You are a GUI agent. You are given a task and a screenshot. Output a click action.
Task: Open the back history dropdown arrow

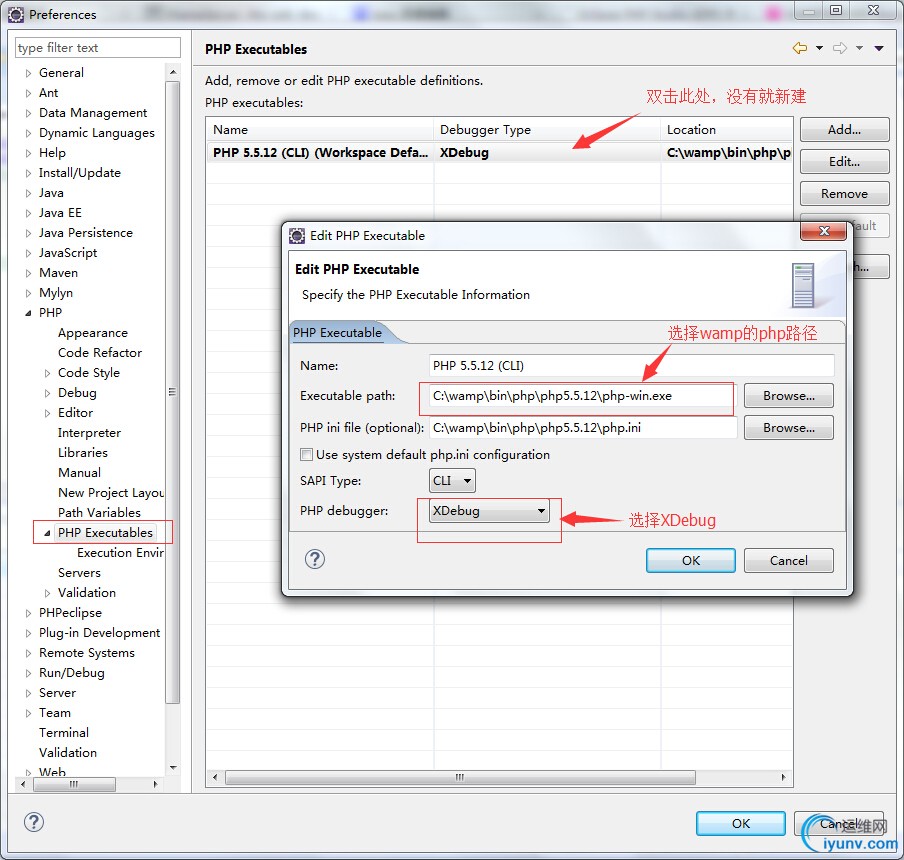point(819,48)
